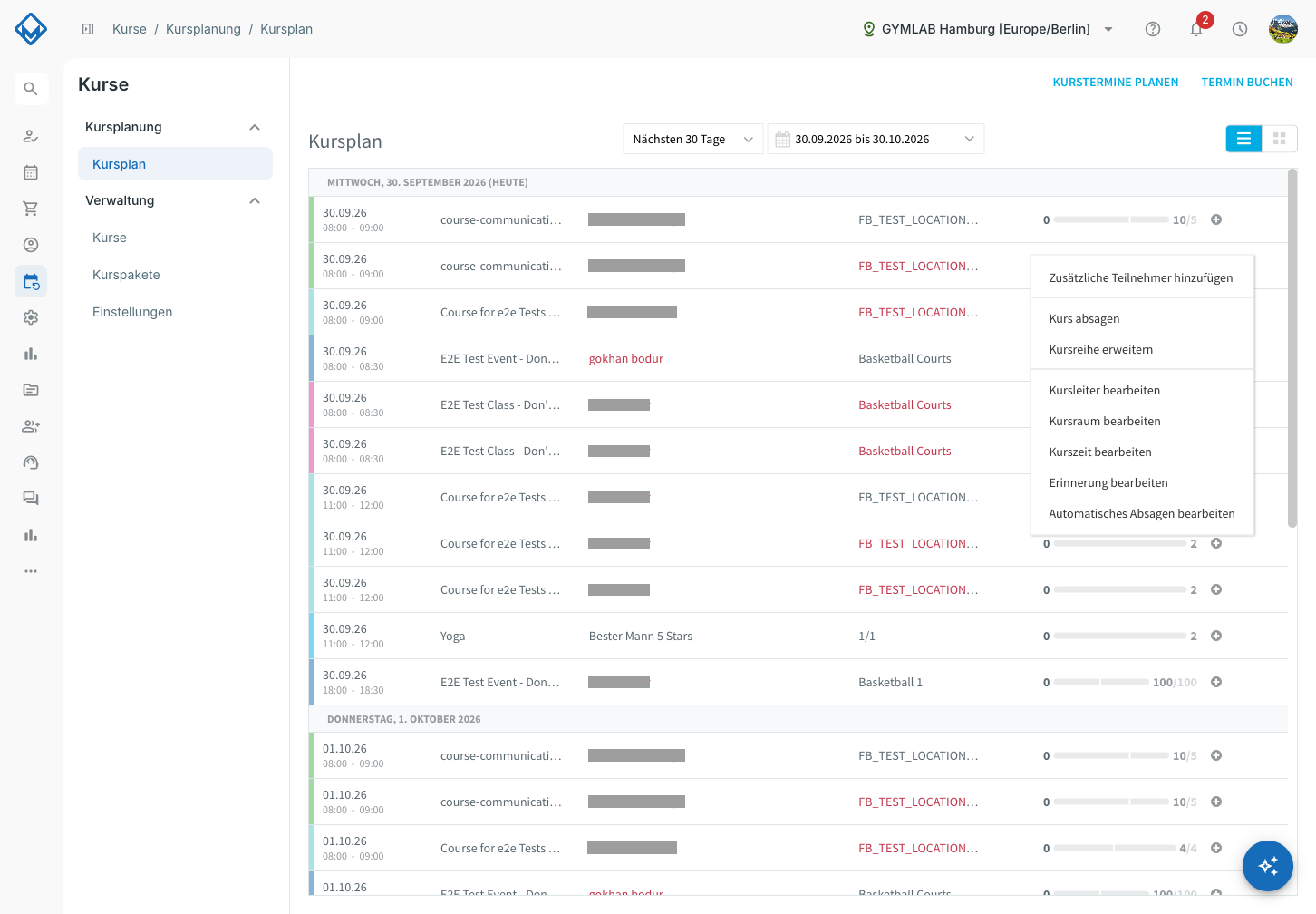The height and width of the screenshot is (914, 1316).
Task: Click KURSTERMINE PLANEN
Action: click(x=1116, y=83)
